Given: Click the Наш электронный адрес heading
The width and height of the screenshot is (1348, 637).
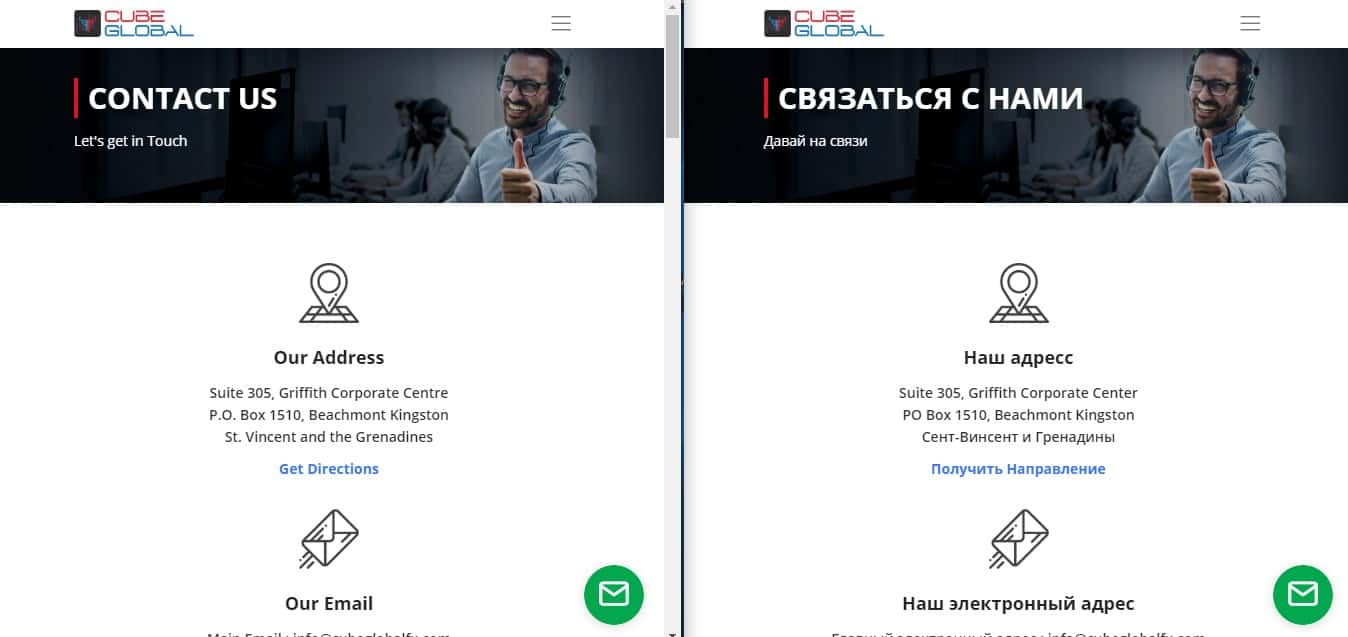Looking at the screenshot, I should click(1018, 603).
